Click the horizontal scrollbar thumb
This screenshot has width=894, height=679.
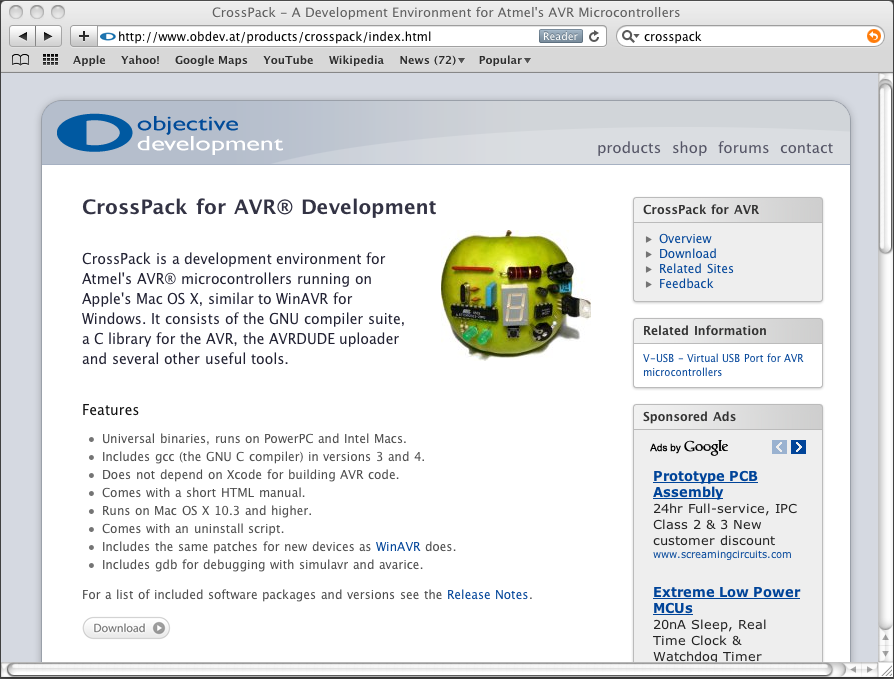(x=419, y=669)
